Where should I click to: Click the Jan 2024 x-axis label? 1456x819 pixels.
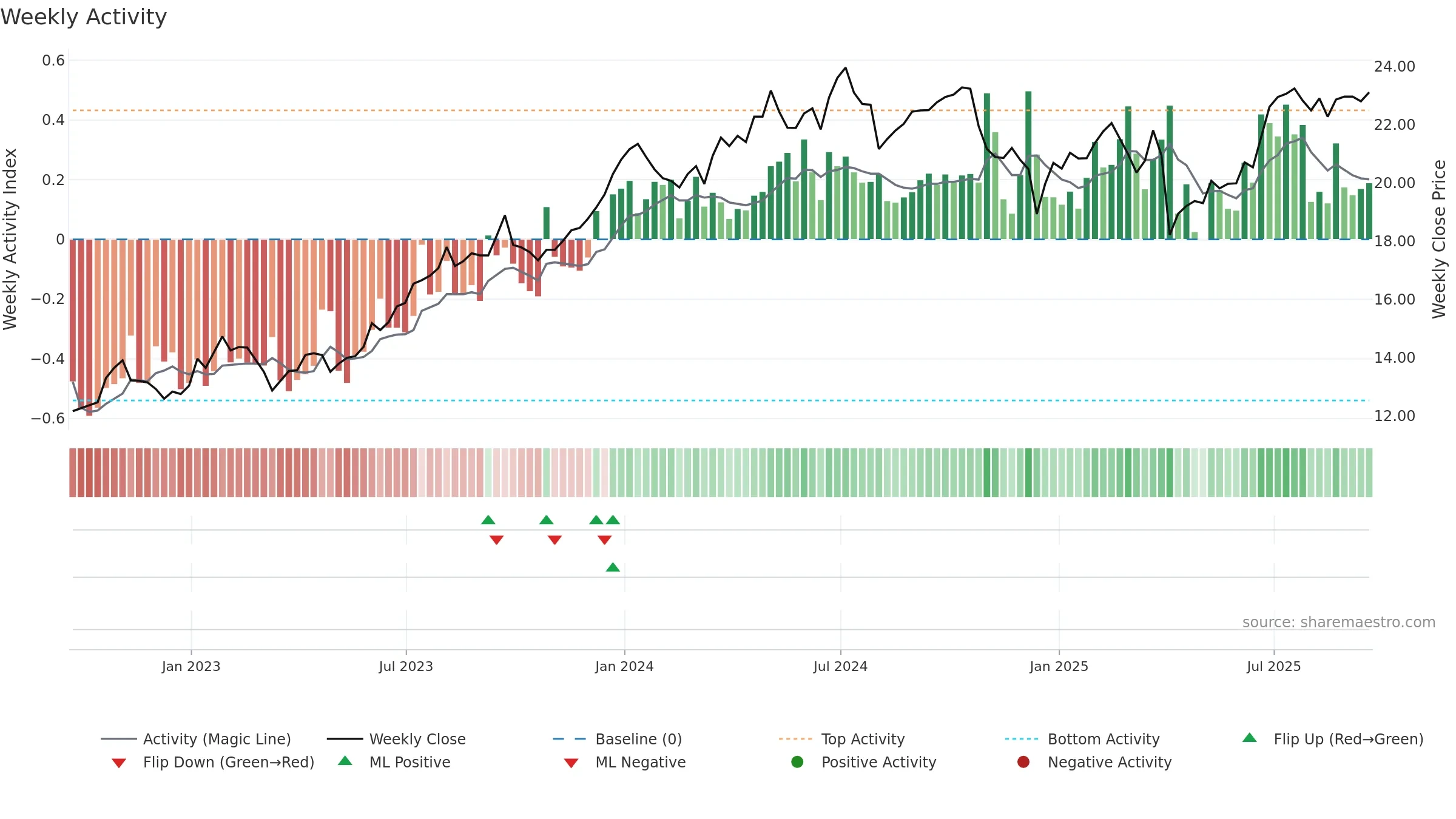tap(624, 666)
